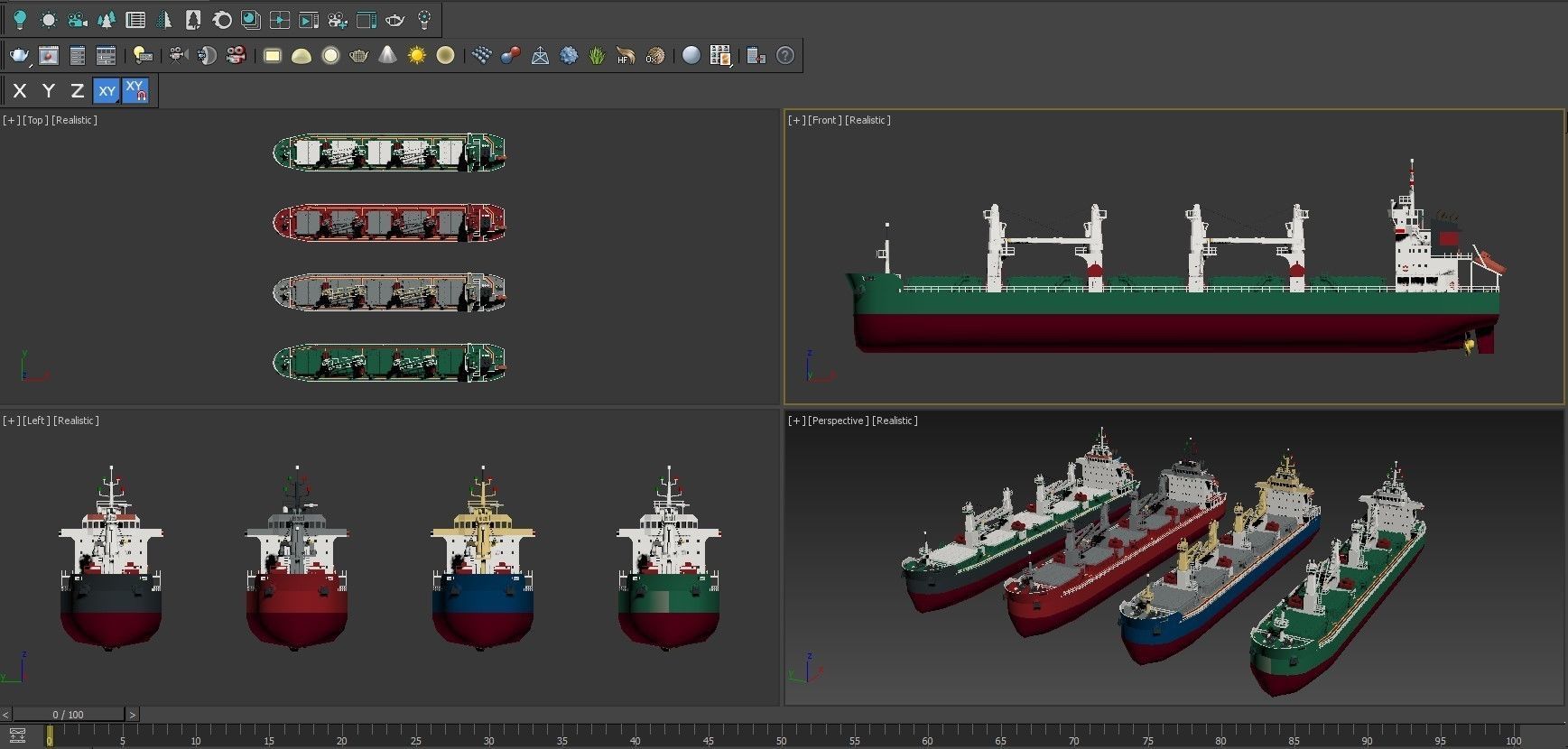The image size is (1568, 749).
Task: Restrict movement to Z axis
Action: (x=78, y=90)
